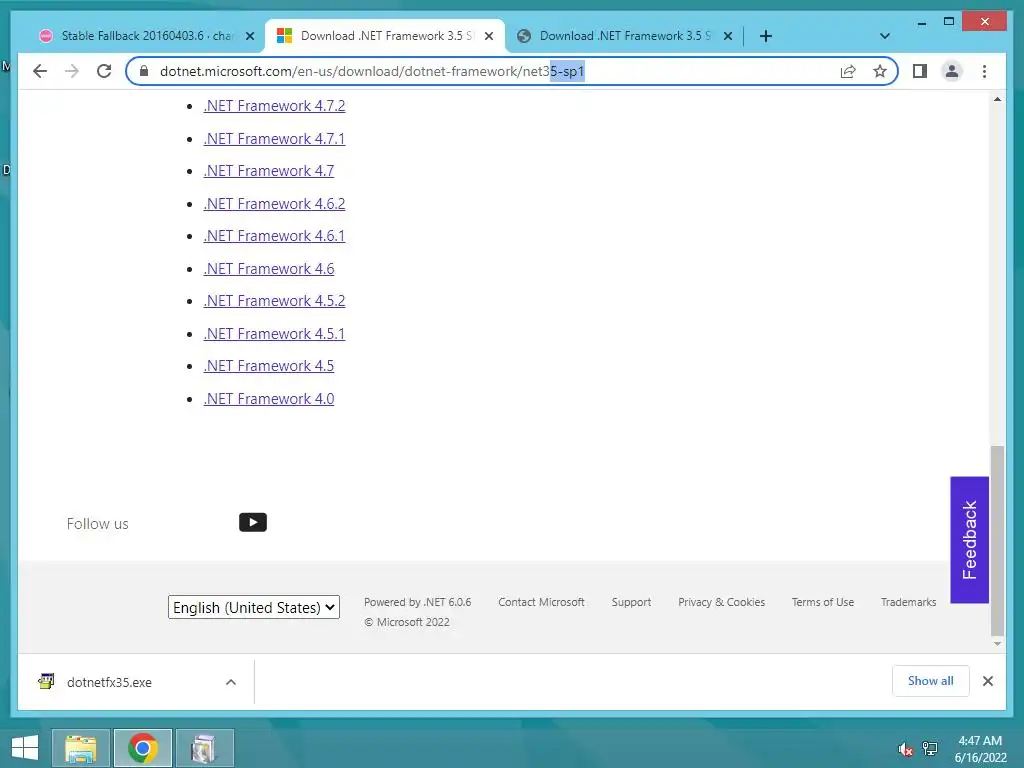Click the purple Feedback button

(x=969, y=539)
